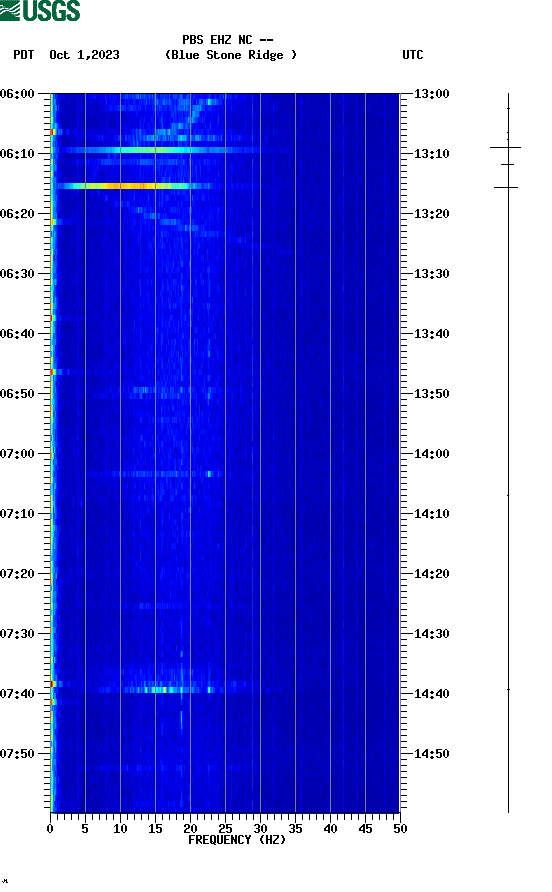Click the 06:50 PDT time label
This screenshot has height=892, width=552.
17,394
